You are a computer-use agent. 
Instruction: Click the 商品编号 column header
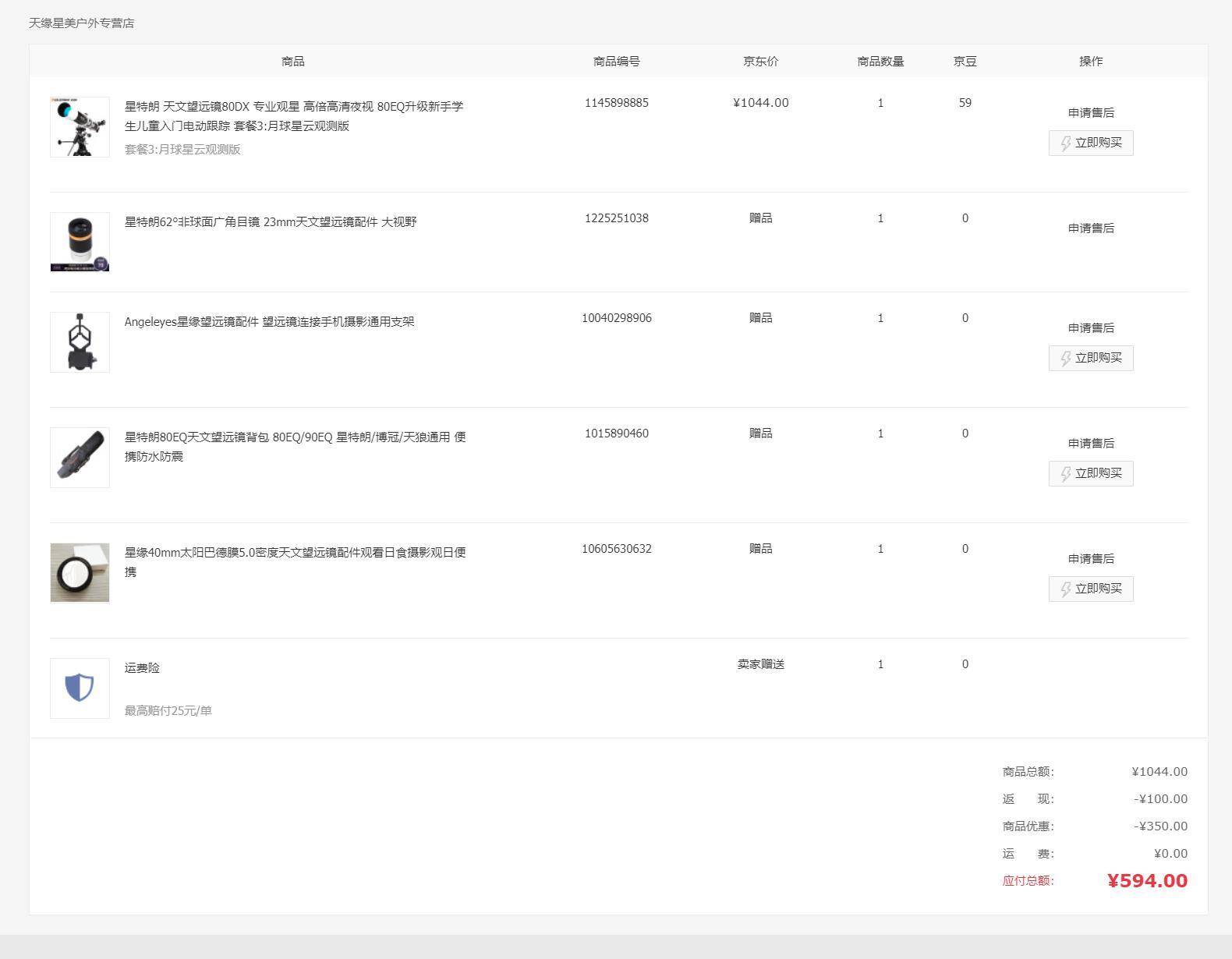[617, 62]
